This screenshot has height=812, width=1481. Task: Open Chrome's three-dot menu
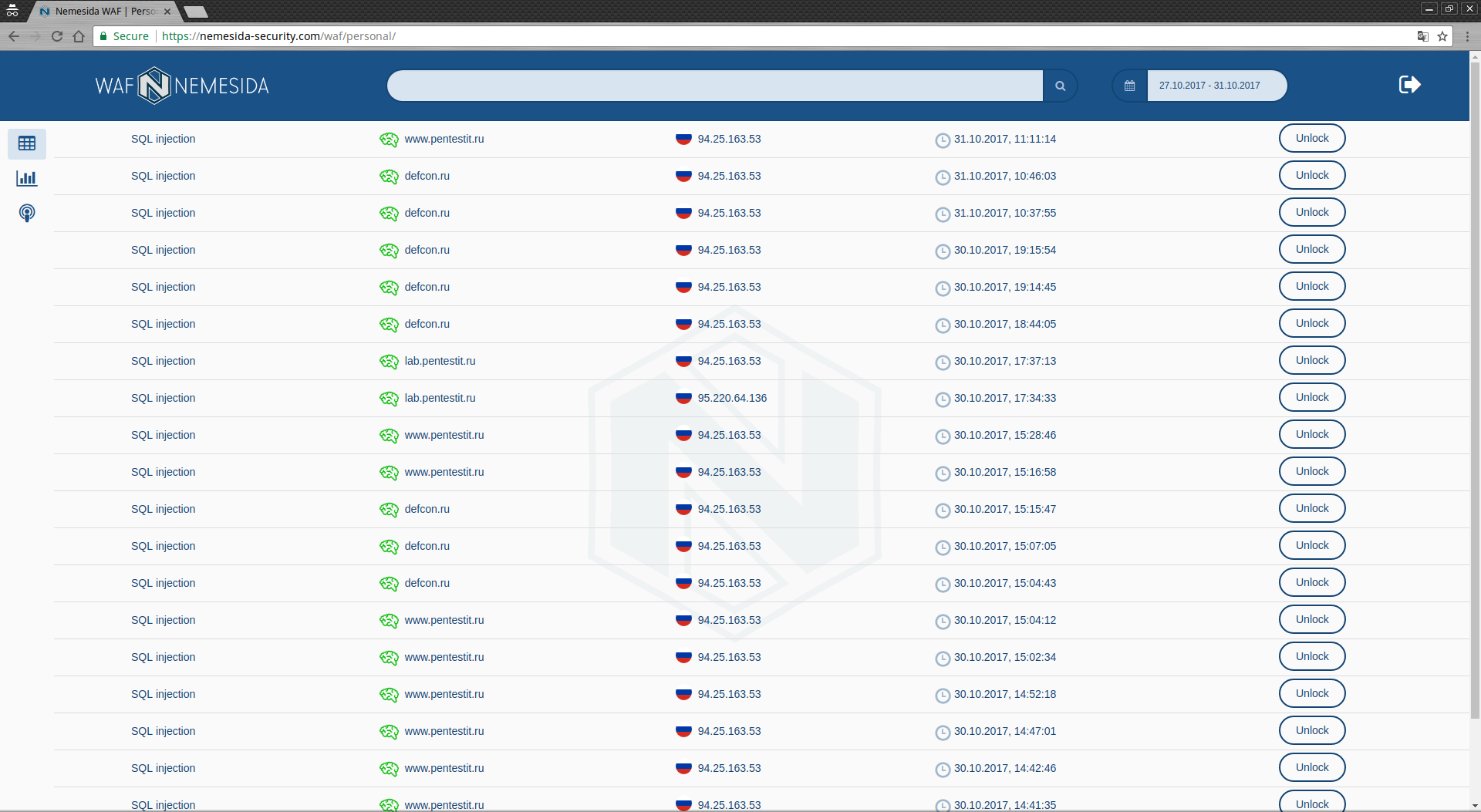(x=1467, y=36)
